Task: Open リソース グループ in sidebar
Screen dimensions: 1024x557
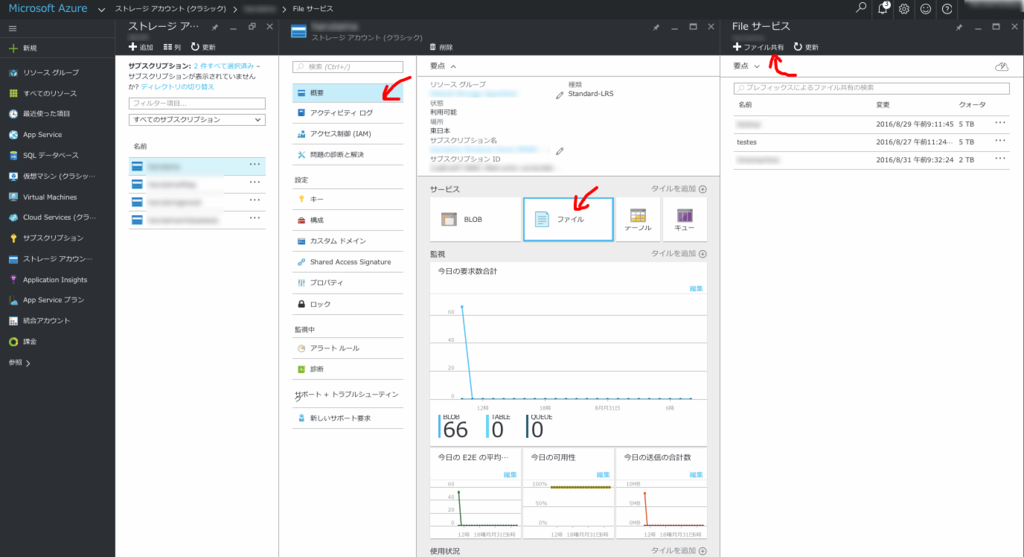Action: pos(50,72)
